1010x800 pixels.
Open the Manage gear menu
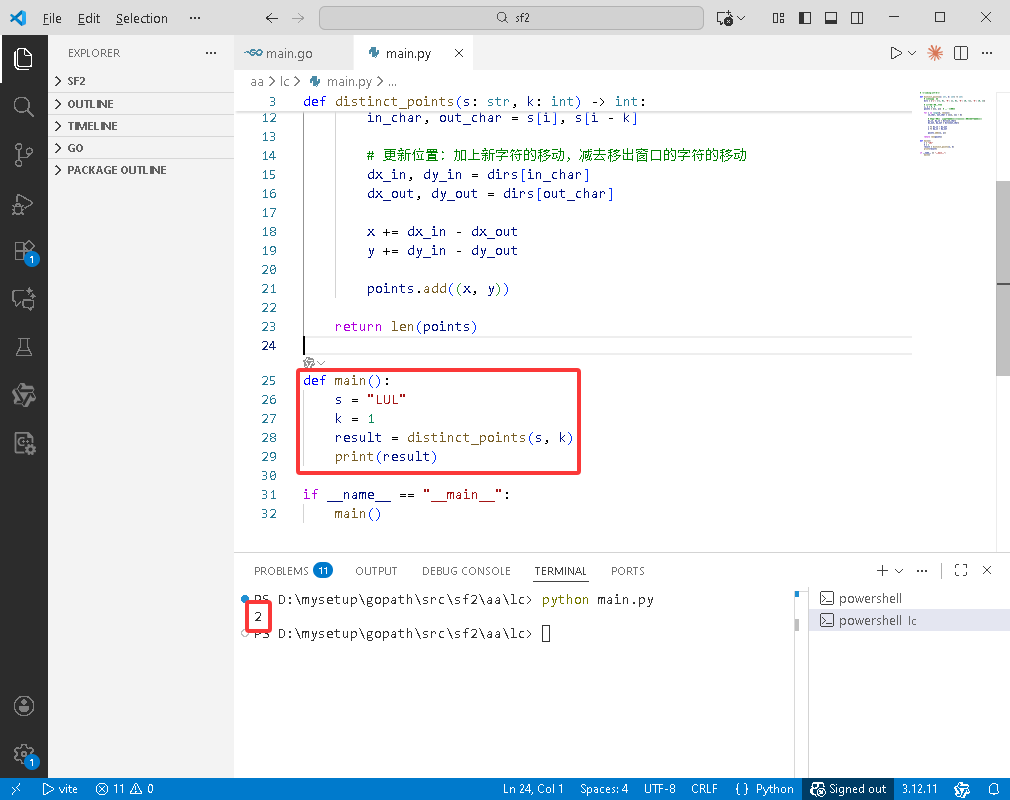click(x=24, y=755)
